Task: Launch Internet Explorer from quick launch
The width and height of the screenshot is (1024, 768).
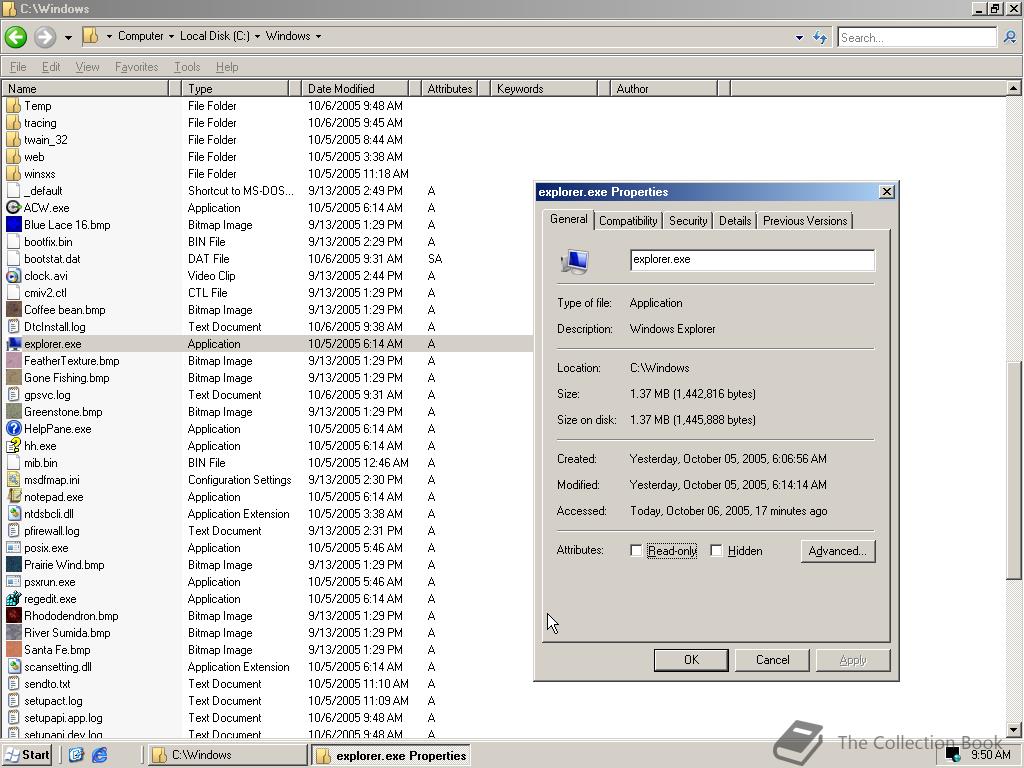Action: coord(99,755)
